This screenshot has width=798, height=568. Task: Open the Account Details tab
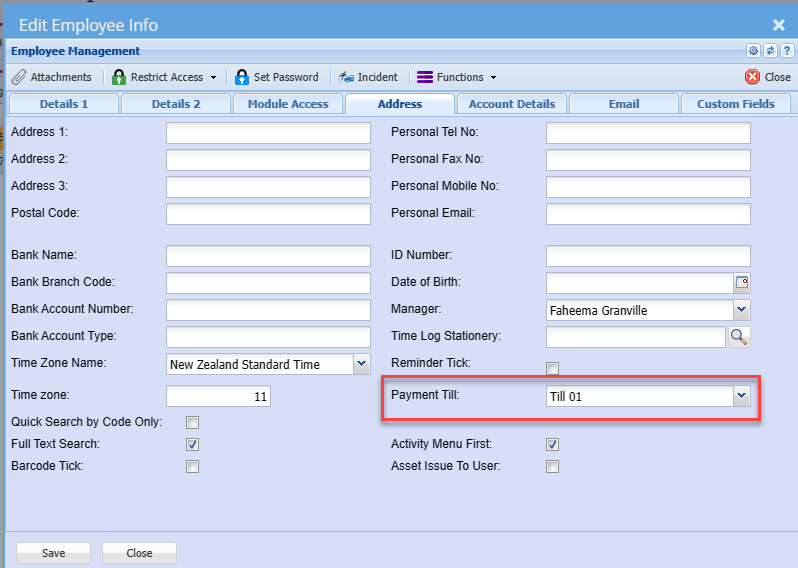[512, 104]
